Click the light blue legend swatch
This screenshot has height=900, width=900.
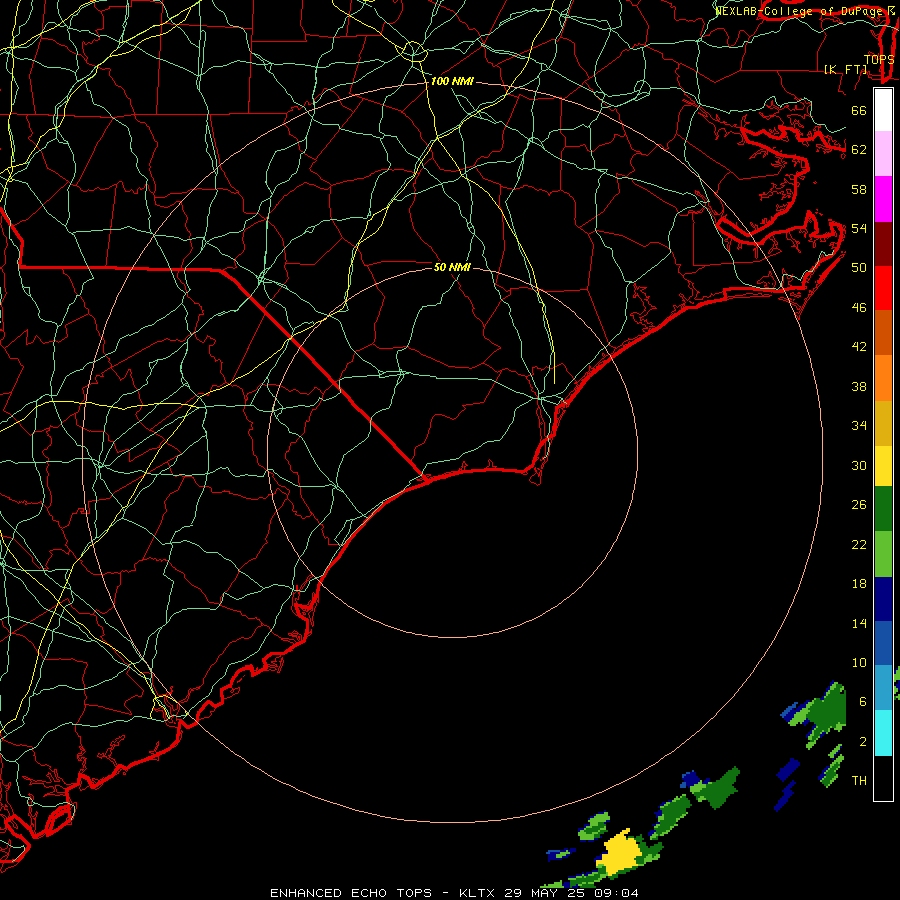883,688
